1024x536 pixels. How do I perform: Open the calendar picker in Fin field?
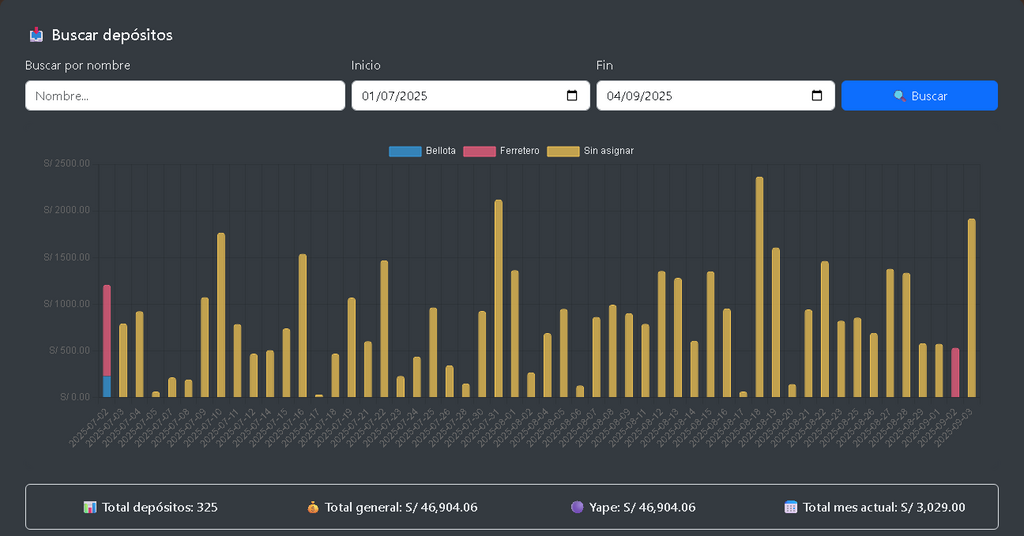click(817, 96)
